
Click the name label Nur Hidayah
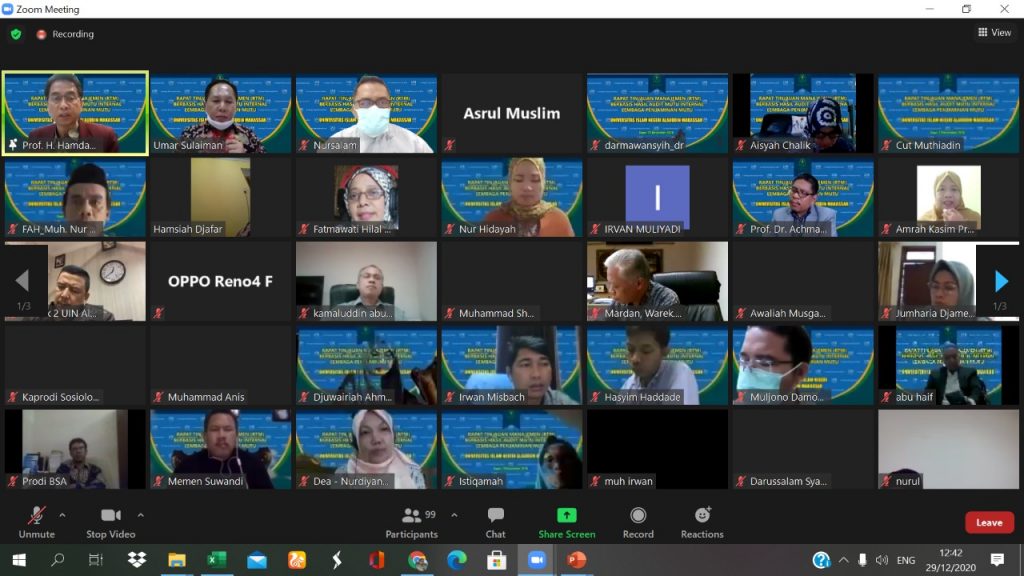click(487, 229)
